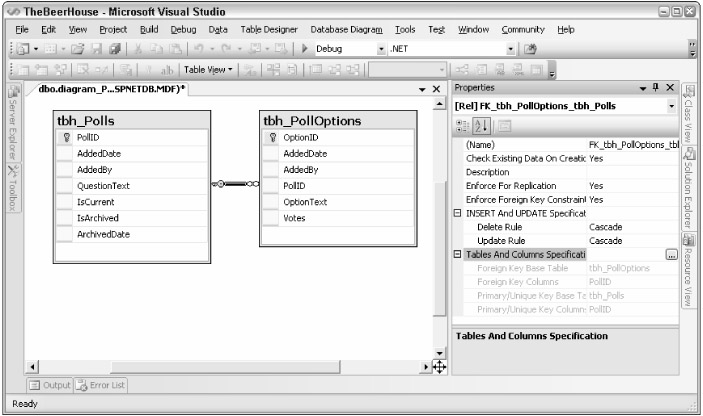The image size is (703, 416).
Task: Click the diagram pan navigation icon
Action: click(x=438, y=367)
